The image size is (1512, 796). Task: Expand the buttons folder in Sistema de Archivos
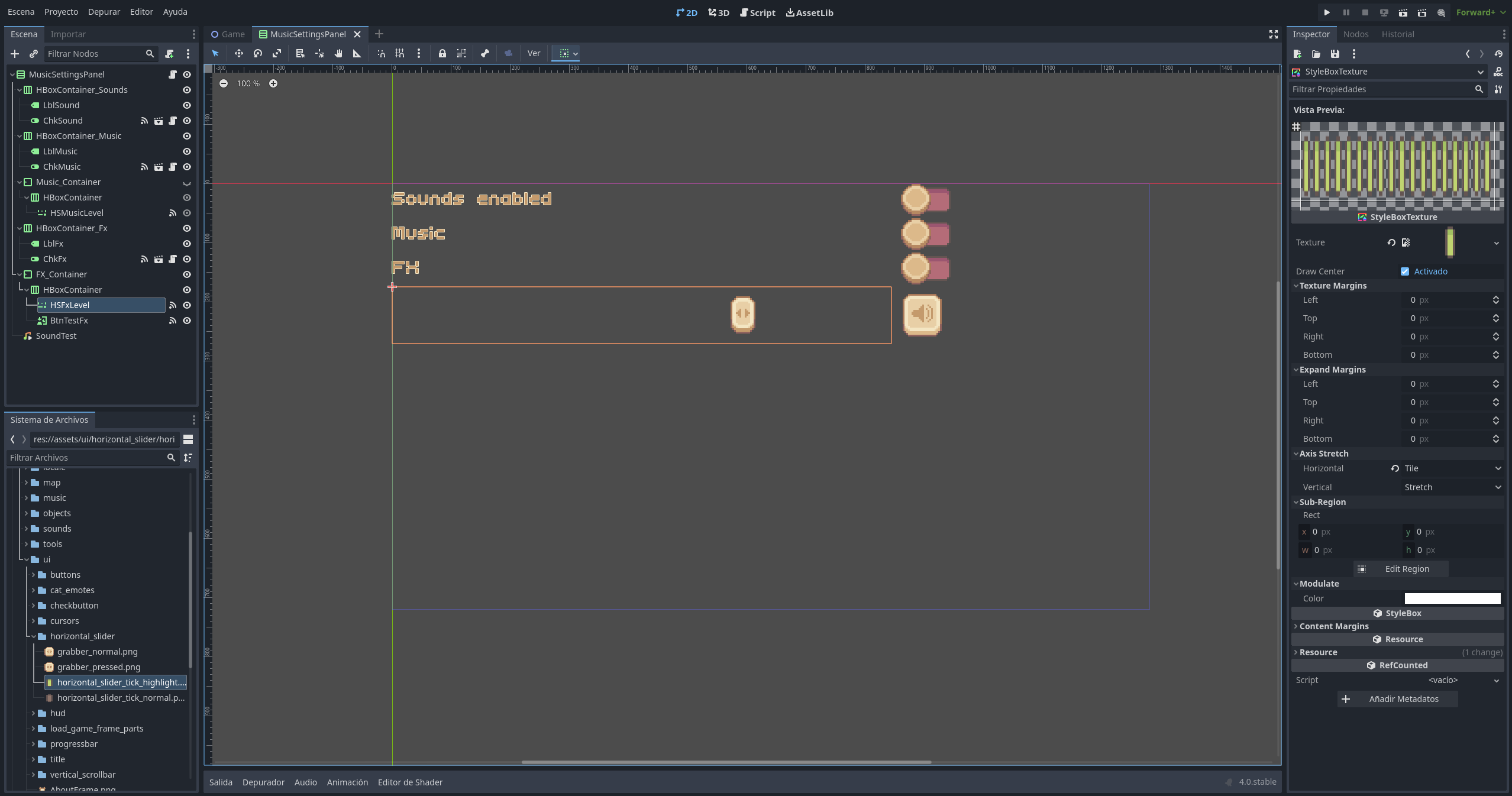coord(34,574)
